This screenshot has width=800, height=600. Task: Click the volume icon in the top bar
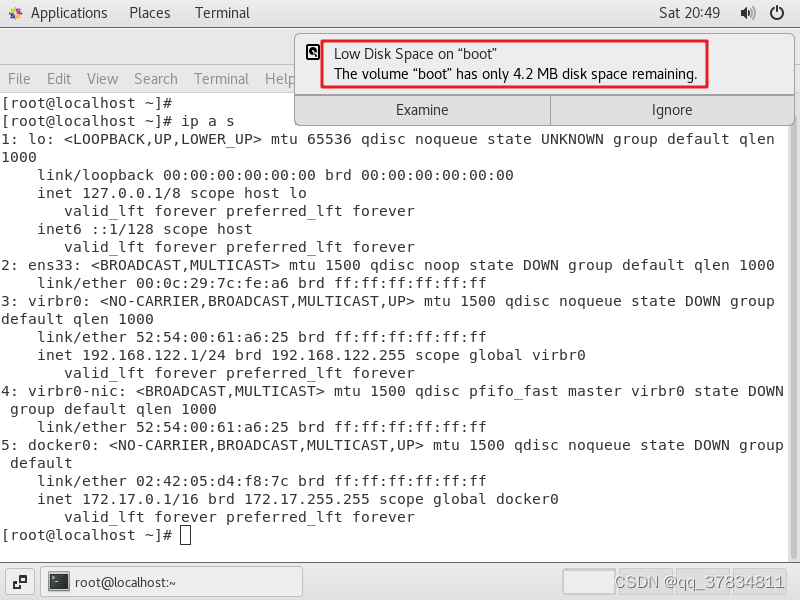748,13
